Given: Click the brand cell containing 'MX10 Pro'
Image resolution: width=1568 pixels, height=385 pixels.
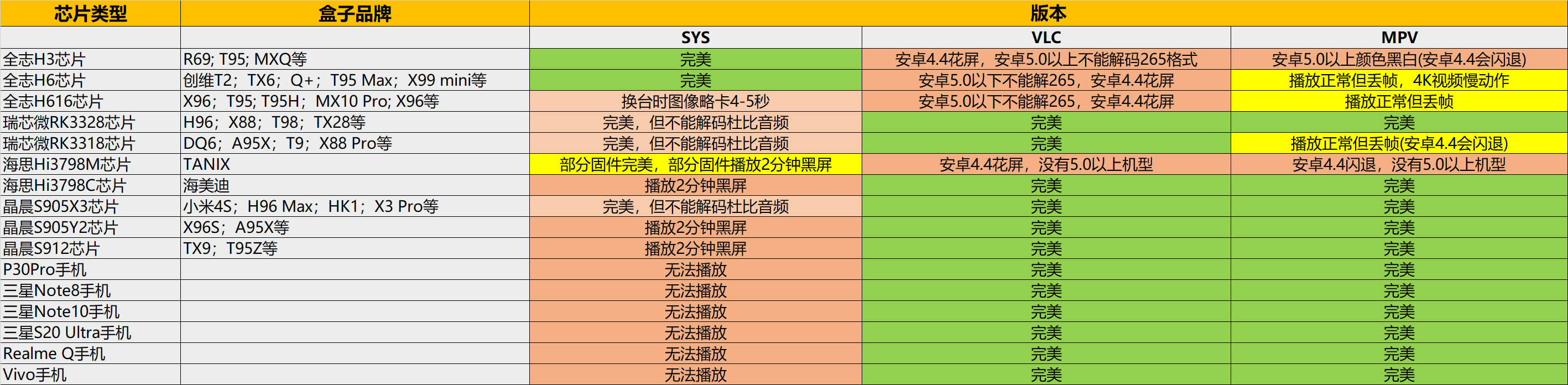Looking at the screenshot, I should (x=355, y=101).
